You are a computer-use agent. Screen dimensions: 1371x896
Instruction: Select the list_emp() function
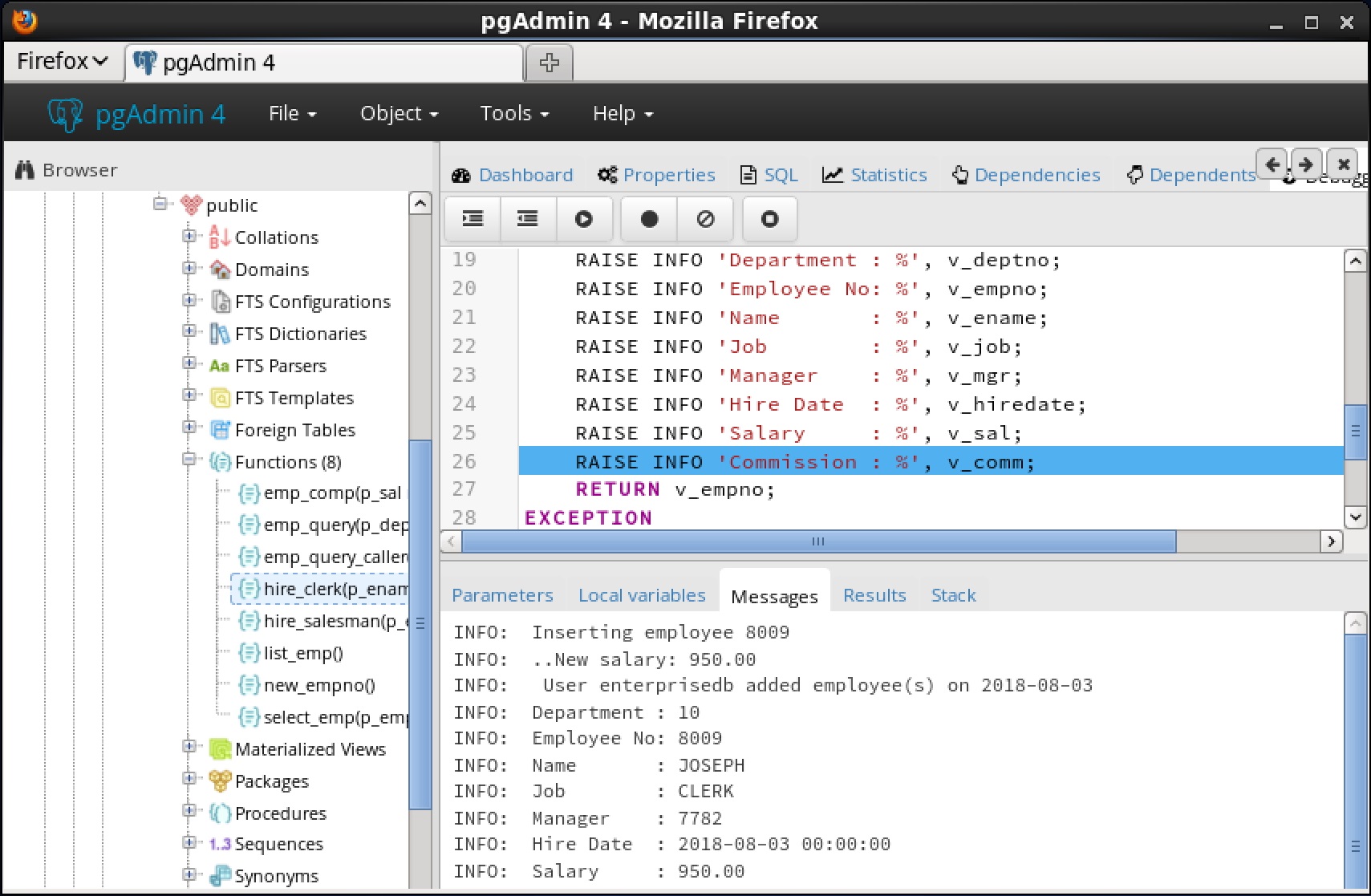coord(302,654)
